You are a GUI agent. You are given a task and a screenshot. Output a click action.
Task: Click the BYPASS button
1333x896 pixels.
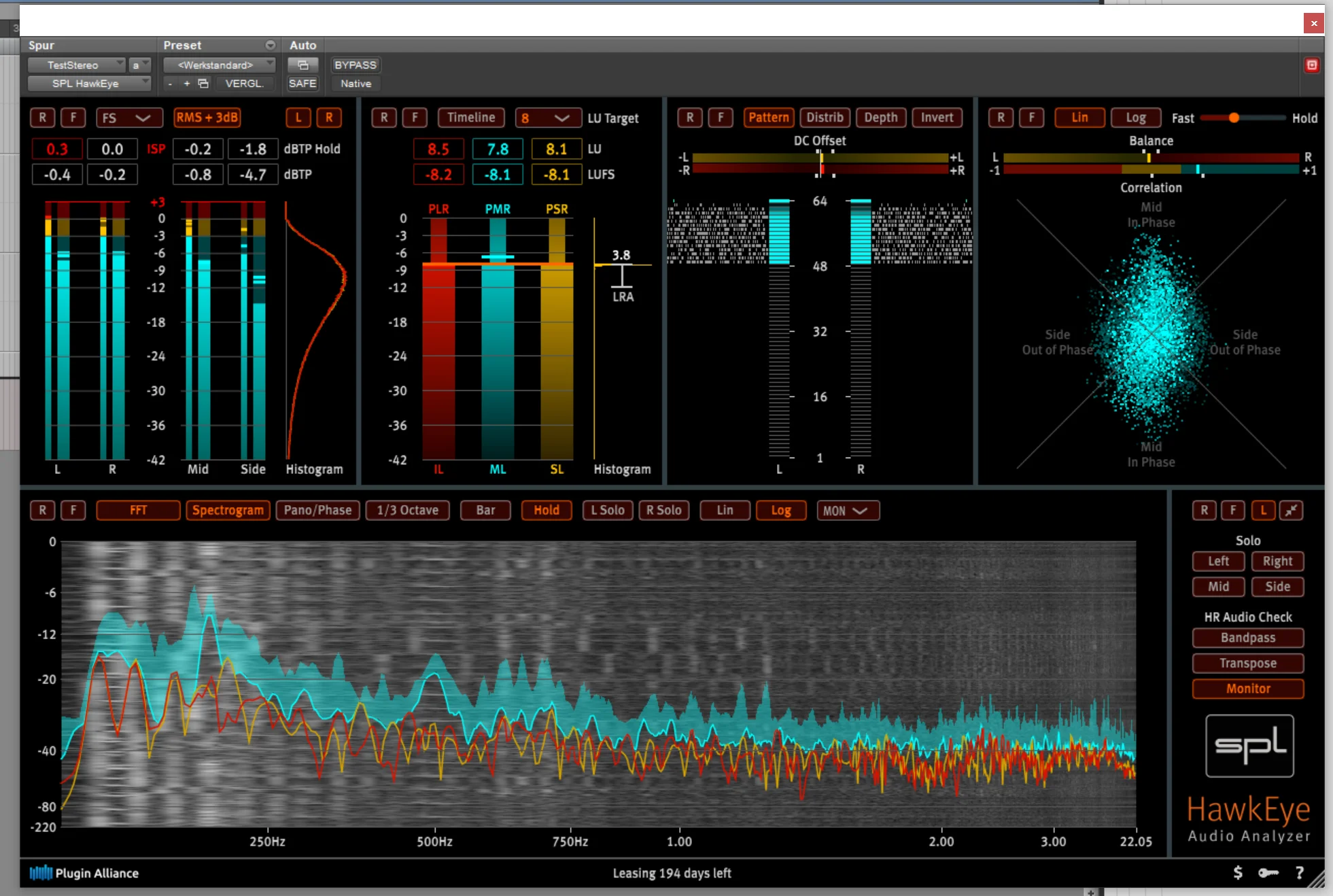356,65
